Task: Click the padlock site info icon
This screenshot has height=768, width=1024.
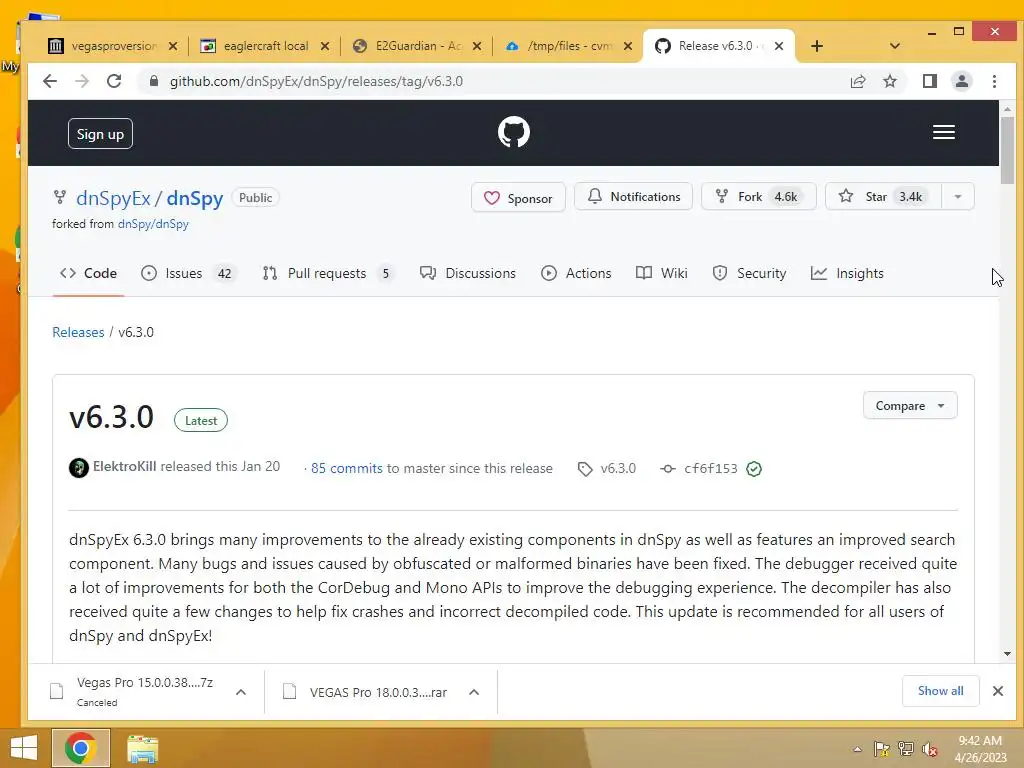Action: click(x=154, y=81)
